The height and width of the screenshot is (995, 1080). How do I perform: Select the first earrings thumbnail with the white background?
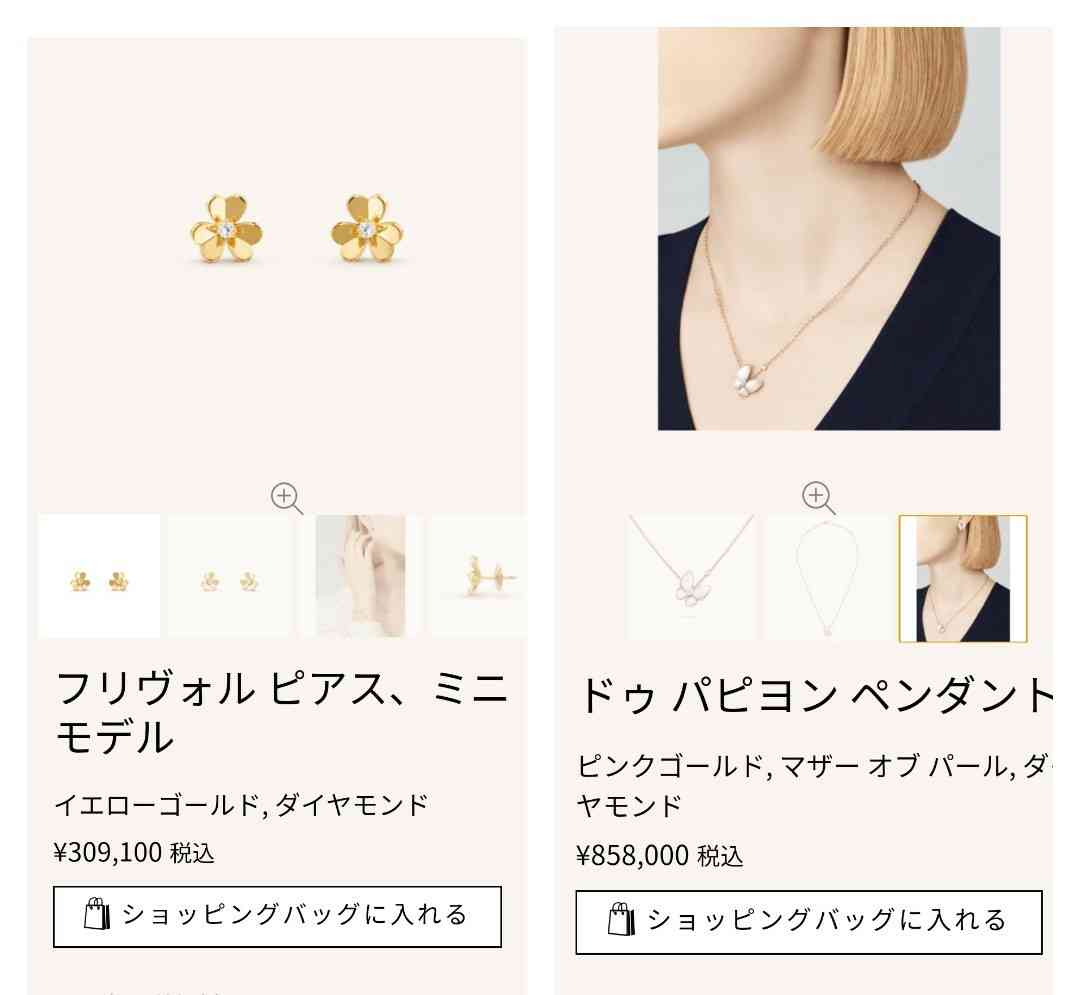click(99, 576)
